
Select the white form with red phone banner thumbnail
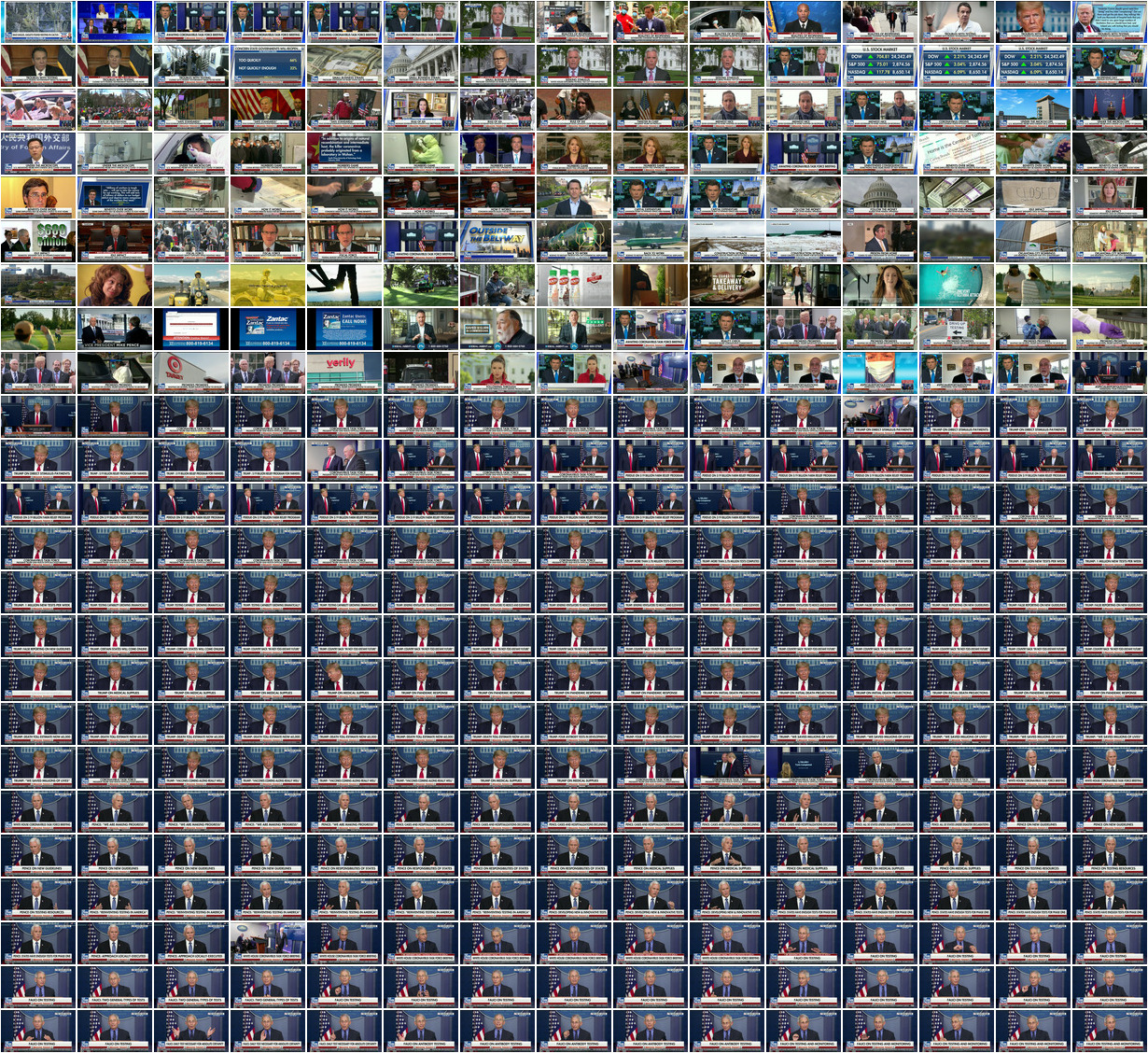click(x=191, y=328)
